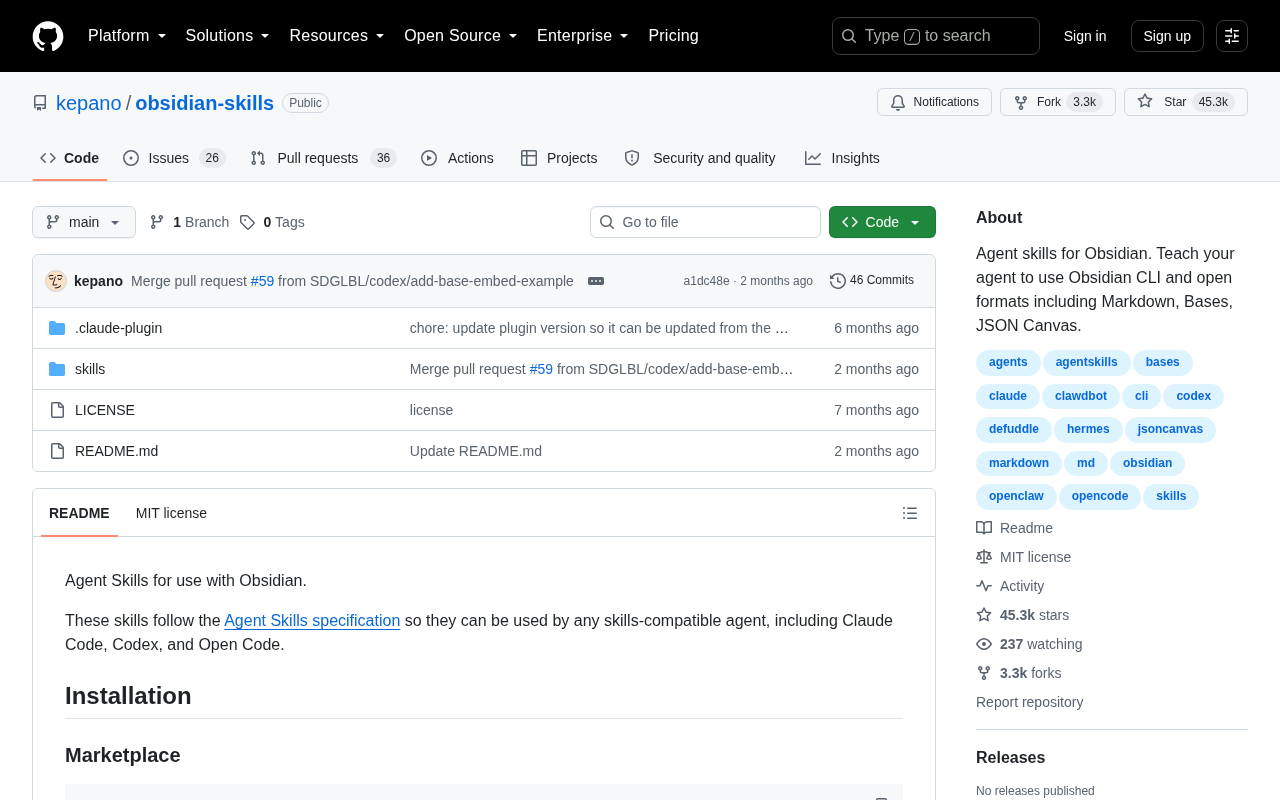
Task: Click the skills folder icon
Action: (57, 369)
